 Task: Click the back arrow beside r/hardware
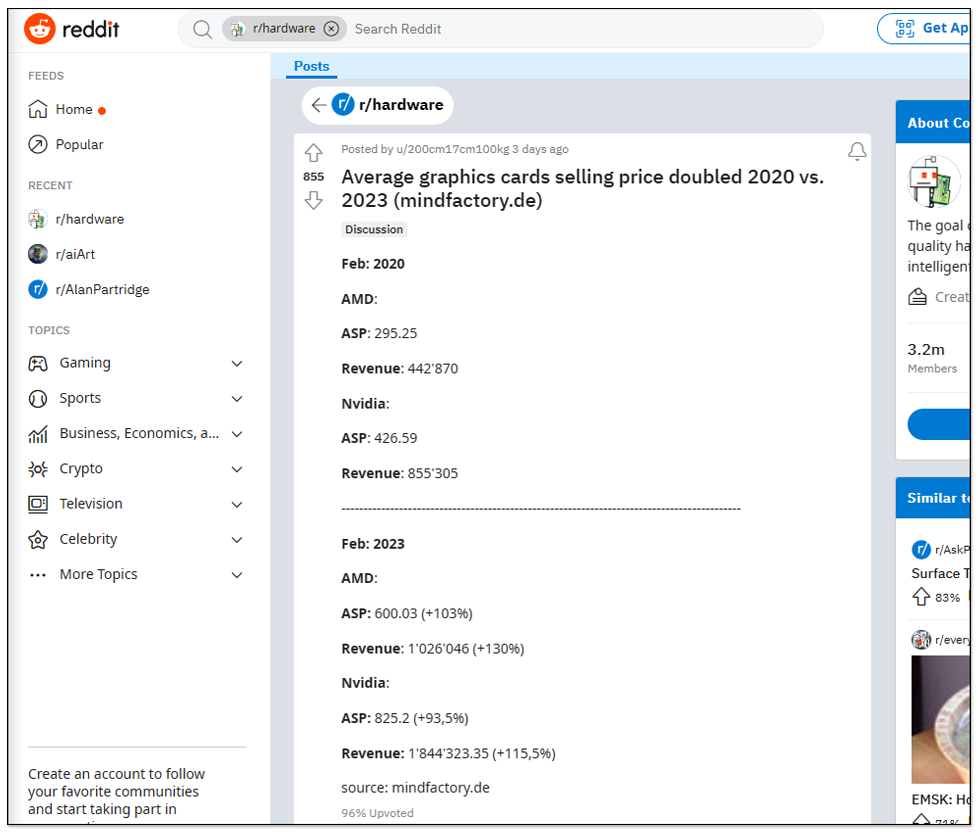319,105
